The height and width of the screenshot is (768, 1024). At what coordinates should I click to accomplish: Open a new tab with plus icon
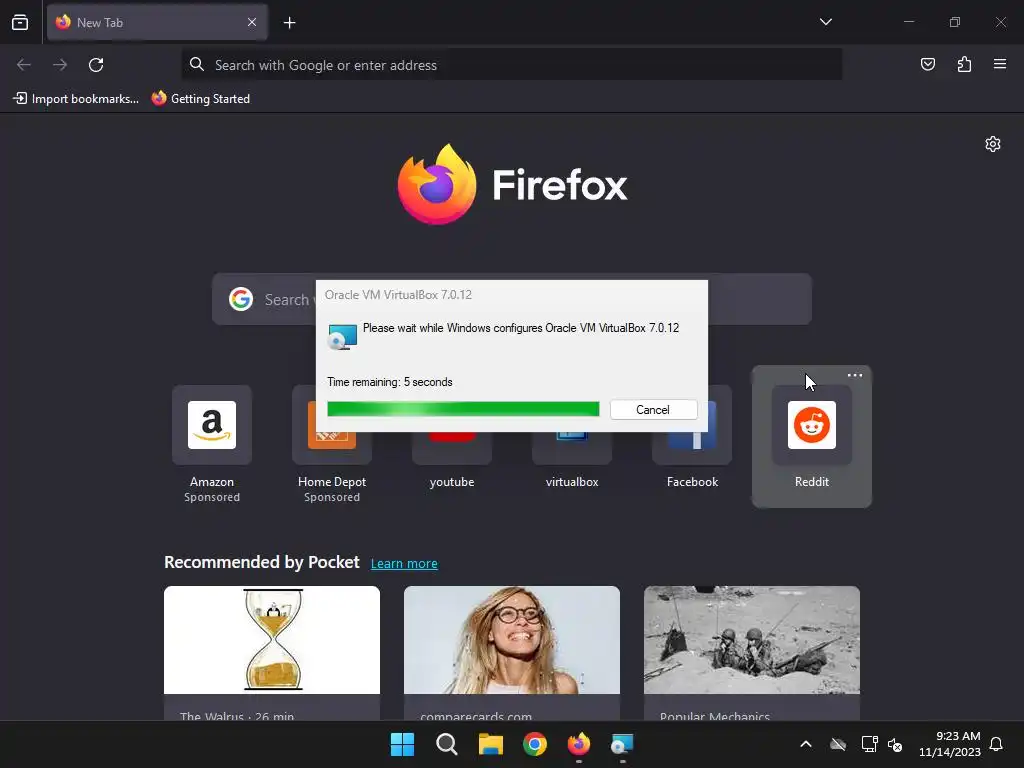pyautogui.click(x=289, y=23)
